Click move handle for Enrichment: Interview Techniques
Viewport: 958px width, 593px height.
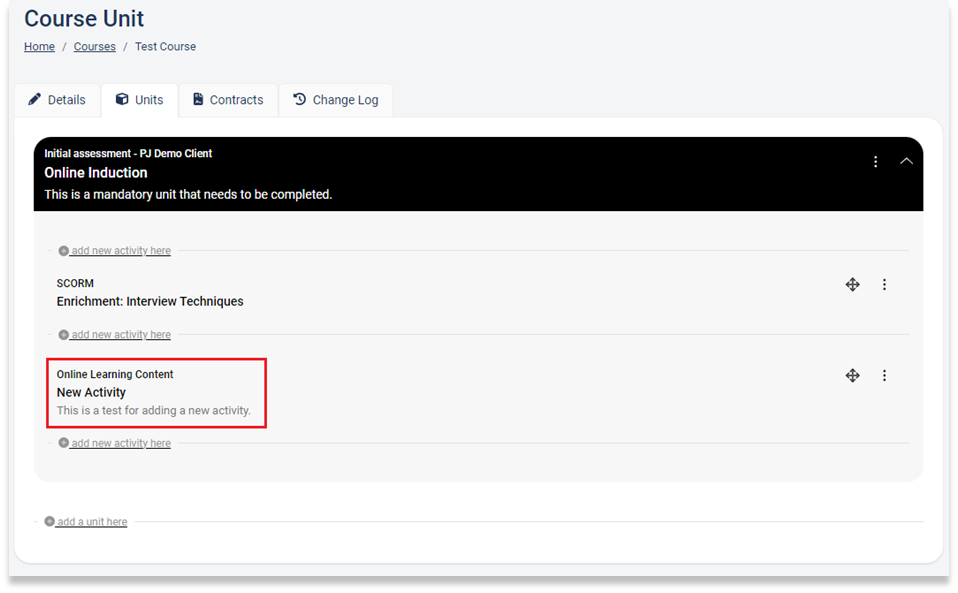pos(852,285)
